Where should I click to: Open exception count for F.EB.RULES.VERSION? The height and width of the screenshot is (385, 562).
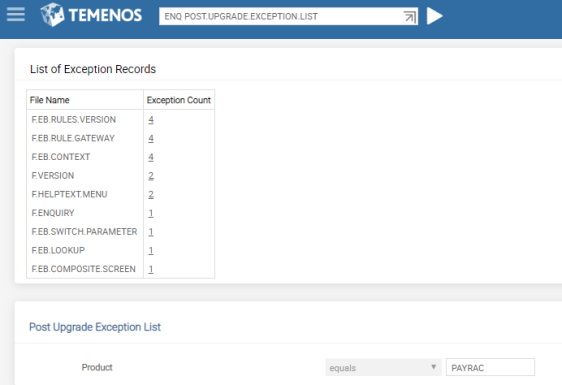(x=151, y=120)
